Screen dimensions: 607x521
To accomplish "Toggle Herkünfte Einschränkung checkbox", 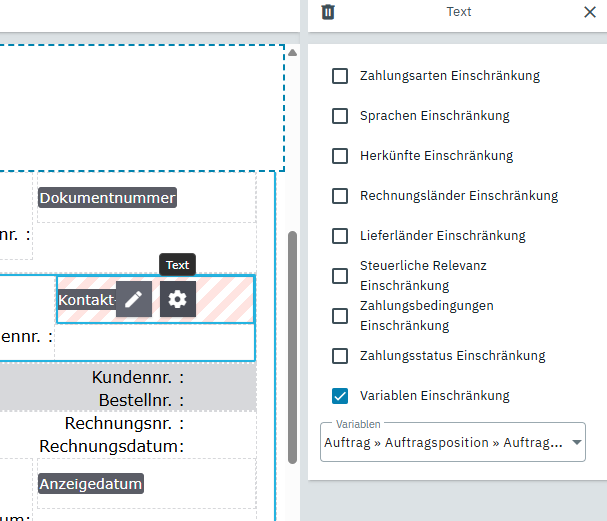I will pos(340,156).
